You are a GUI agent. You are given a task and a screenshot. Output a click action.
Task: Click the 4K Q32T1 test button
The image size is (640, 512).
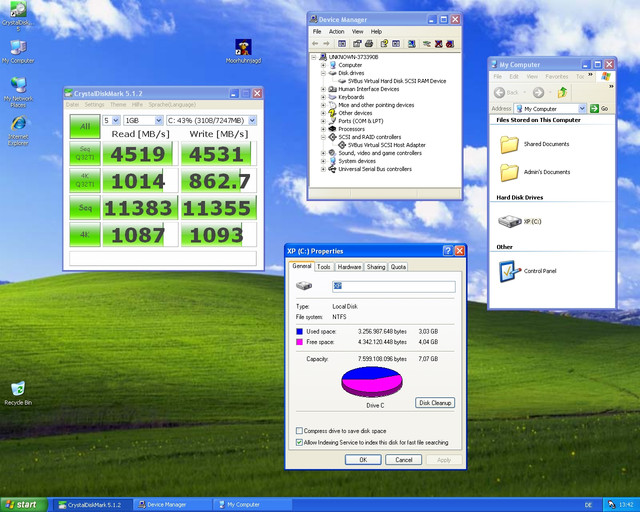pyautogui.click(x=85, y=180)
